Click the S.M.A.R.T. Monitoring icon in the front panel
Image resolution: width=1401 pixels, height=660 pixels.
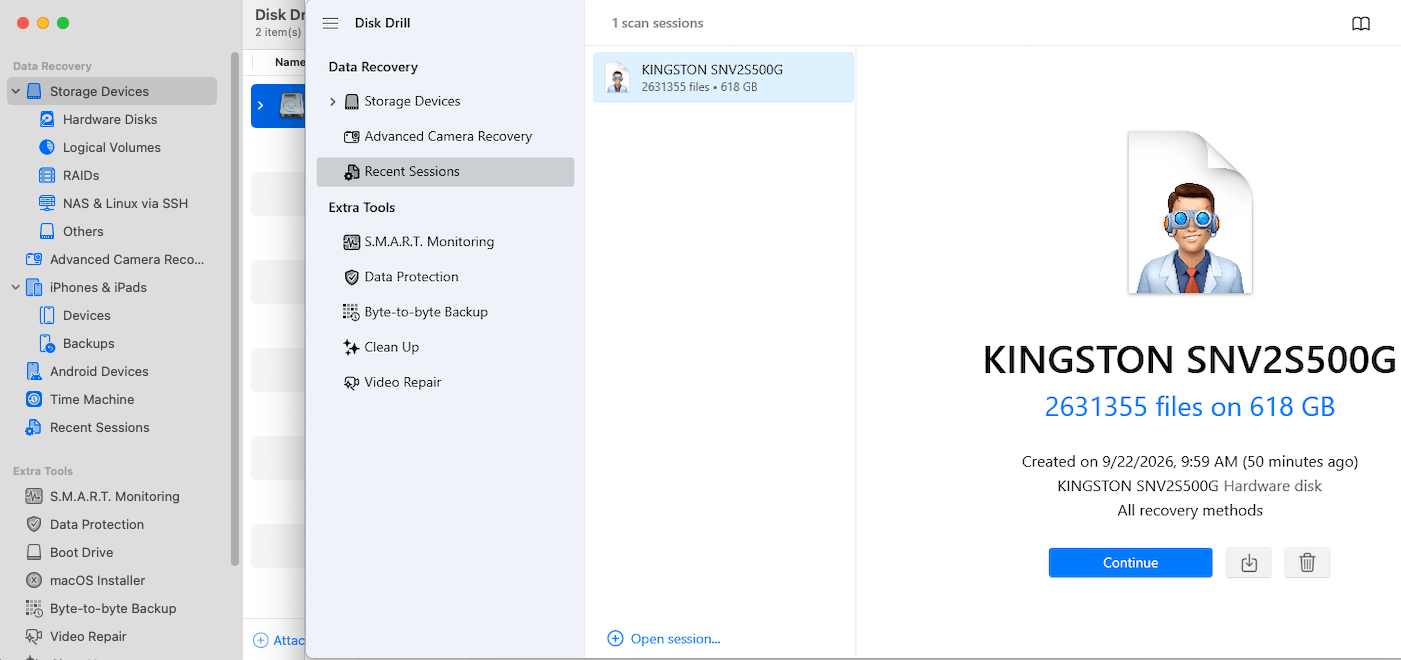(351, 242)
